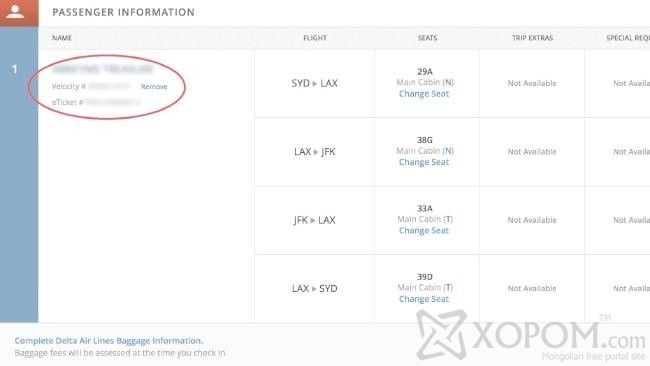Click the Flight column header
The image size is (650, 366).
tap(315, 38)
